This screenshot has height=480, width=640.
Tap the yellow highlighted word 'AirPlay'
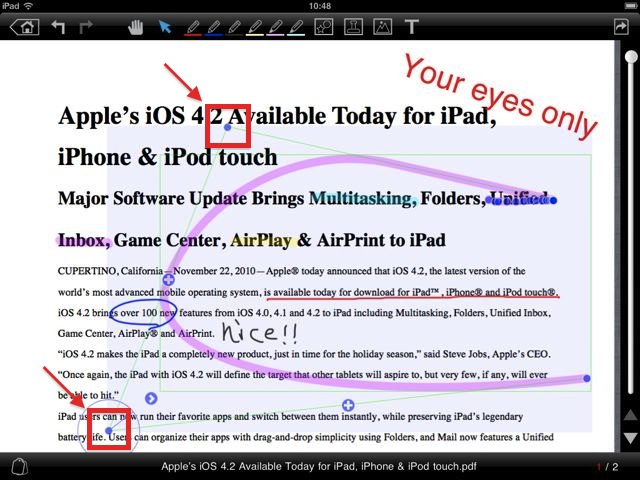coord(261,240)
